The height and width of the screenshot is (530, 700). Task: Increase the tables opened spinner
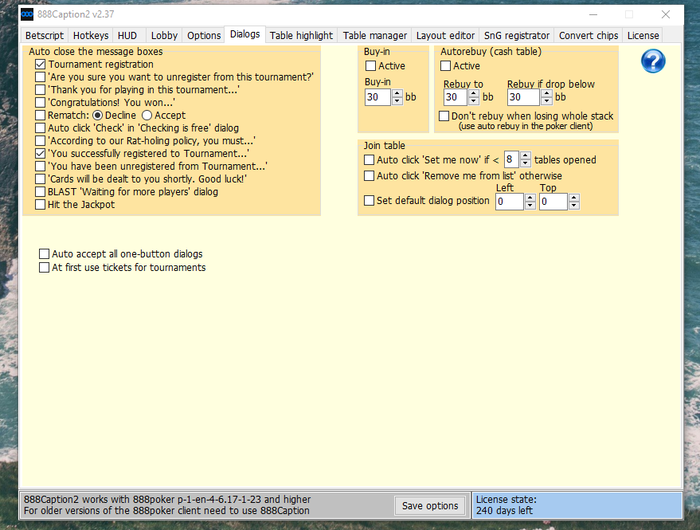coord(525,156)
